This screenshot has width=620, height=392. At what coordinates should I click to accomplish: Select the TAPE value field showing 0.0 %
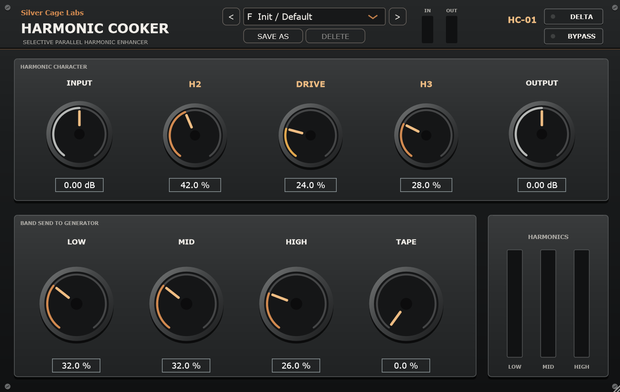[x=406, y=365]
